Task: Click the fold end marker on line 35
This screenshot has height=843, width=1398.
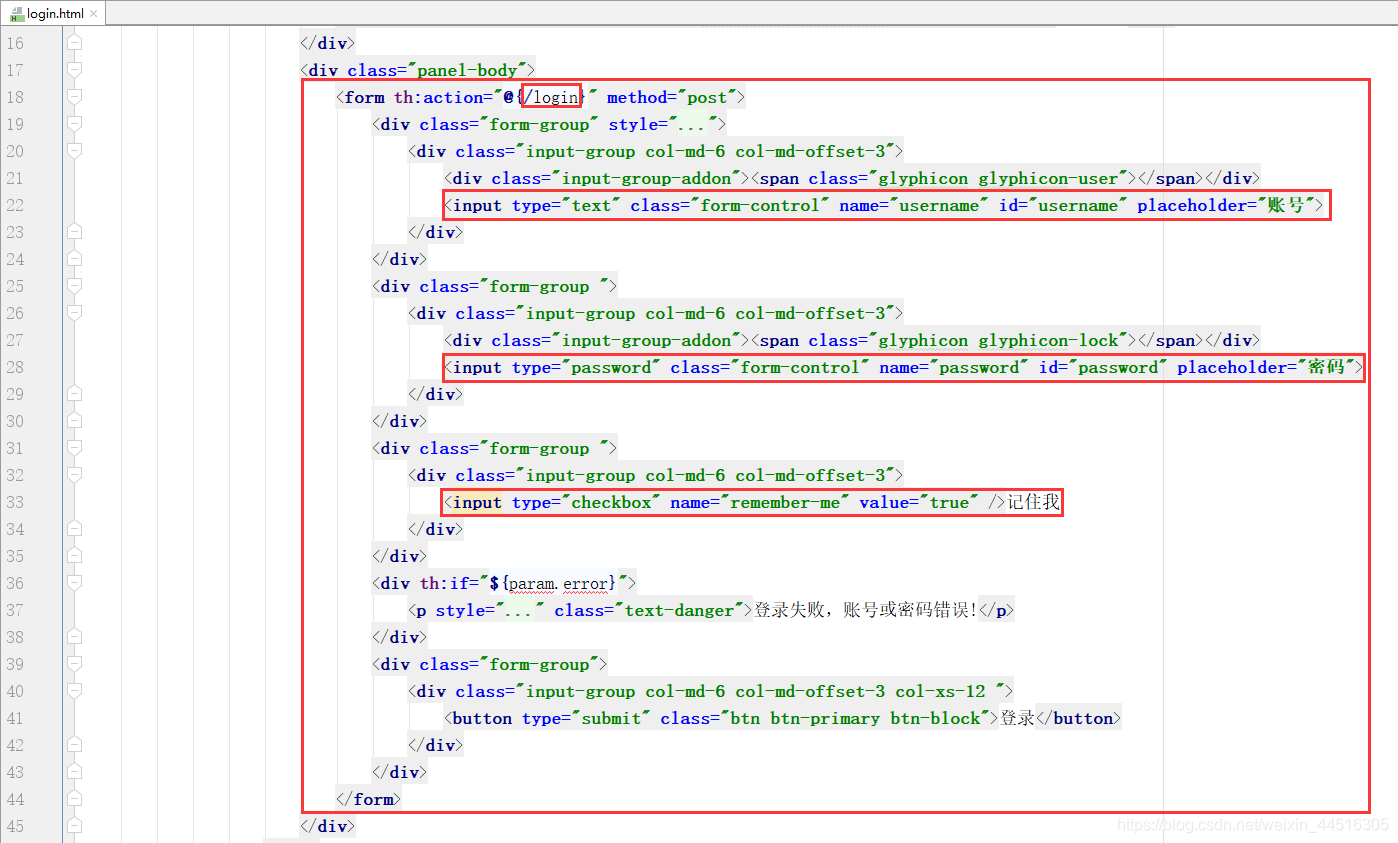Action: coord(74,556)
